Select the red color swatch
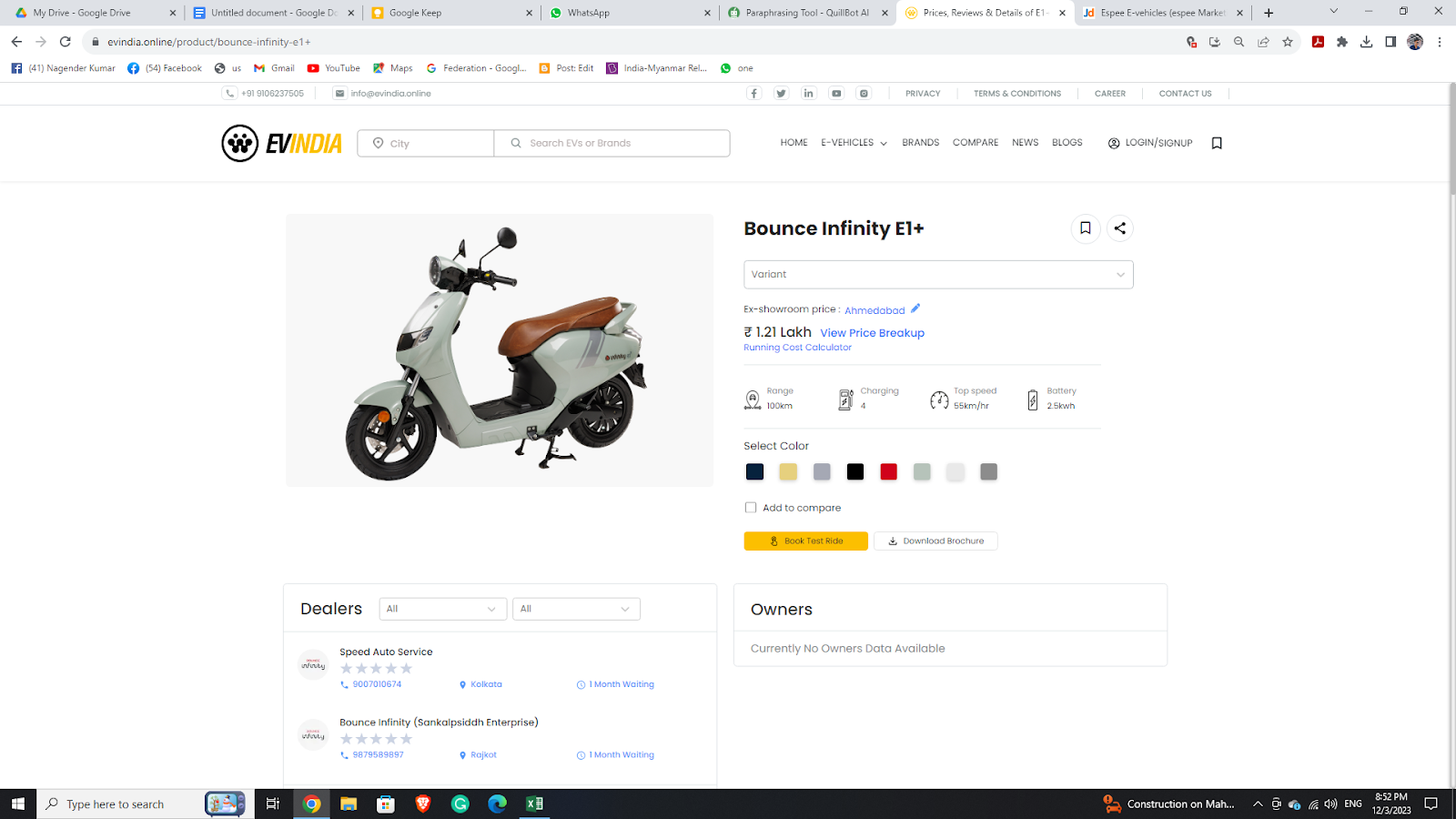The image size is (1456, 819). coord(888,471)
